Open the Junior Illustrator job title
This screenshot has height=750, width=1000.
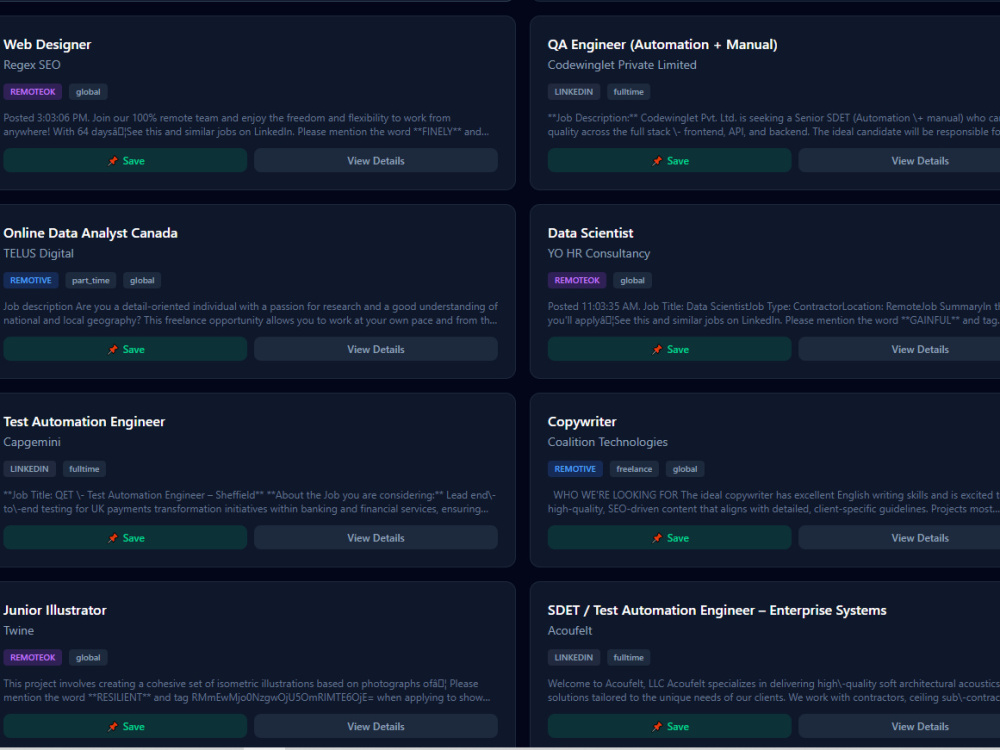(55, 610)
